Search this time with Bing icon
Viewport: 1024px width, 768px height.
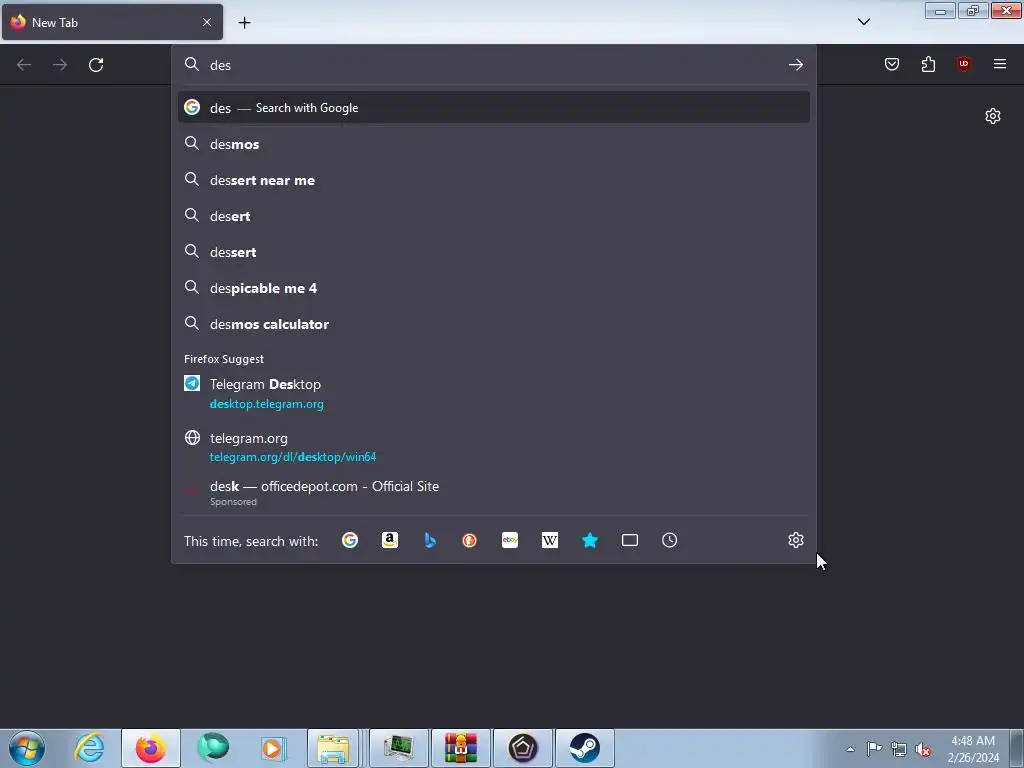tap(430, 540)
